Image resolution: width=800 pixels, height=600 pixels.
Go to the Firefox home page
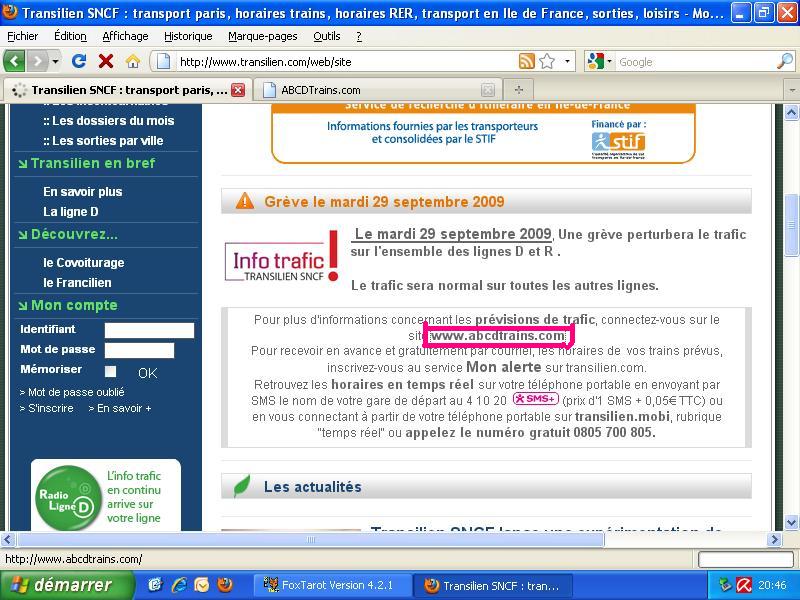[132, 61]
